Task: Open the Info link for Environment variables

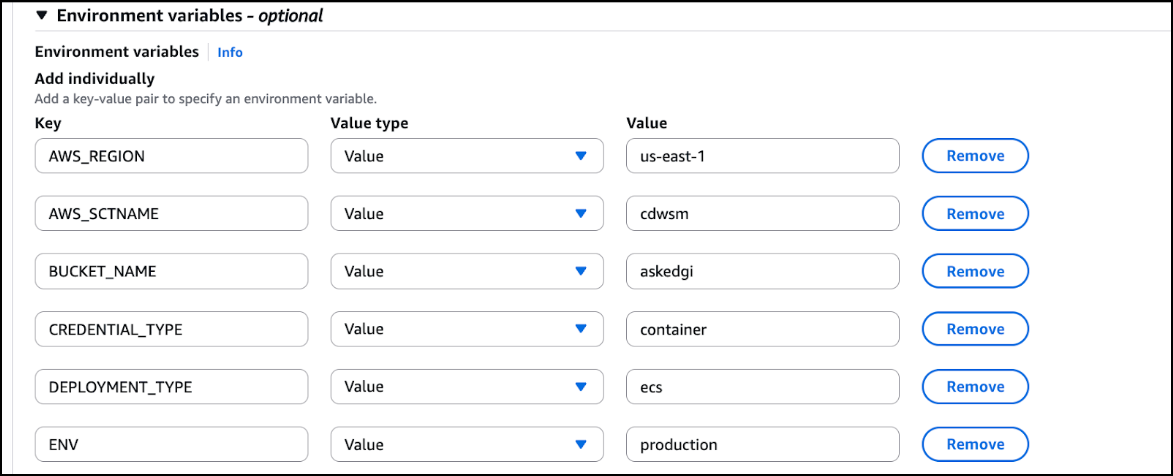Action: pos(230,52)
